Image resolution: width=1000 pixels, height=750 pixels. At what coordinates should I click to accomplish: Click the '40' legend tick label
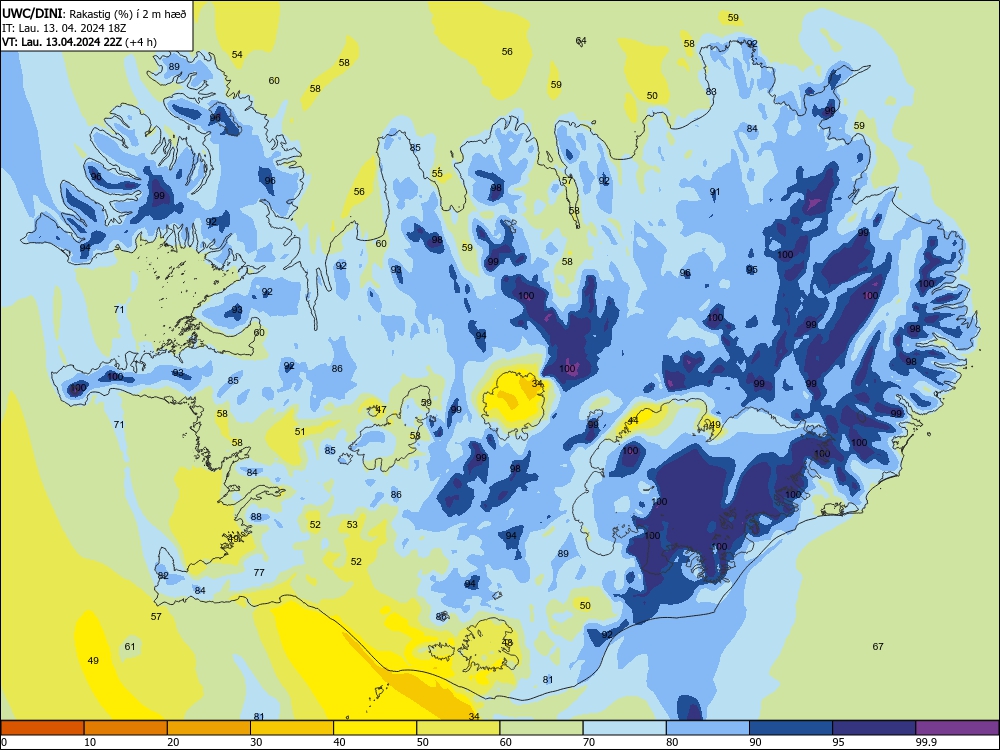[339, 742]
